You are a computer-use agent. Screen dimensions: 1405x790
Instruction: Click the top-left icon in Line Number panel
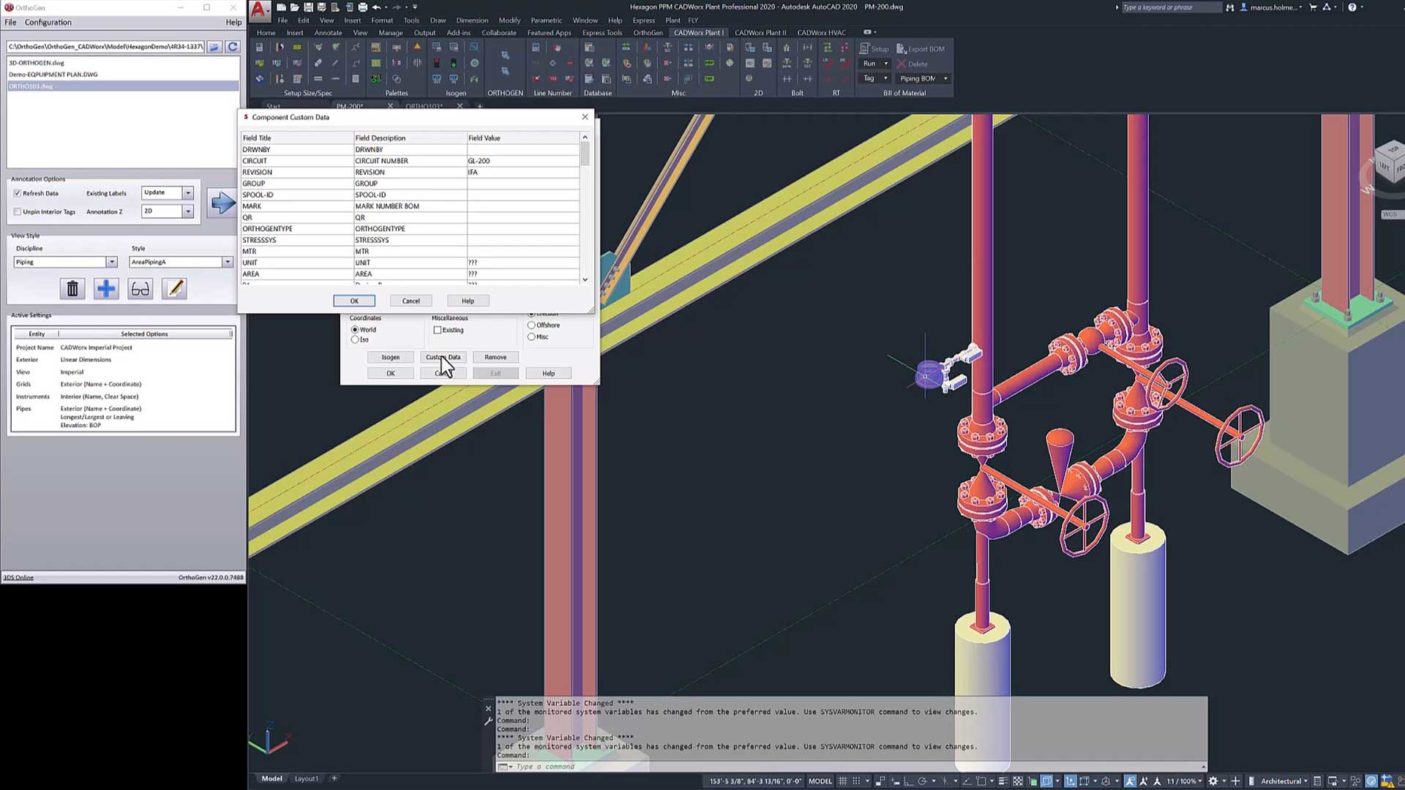tap(535, 47)
